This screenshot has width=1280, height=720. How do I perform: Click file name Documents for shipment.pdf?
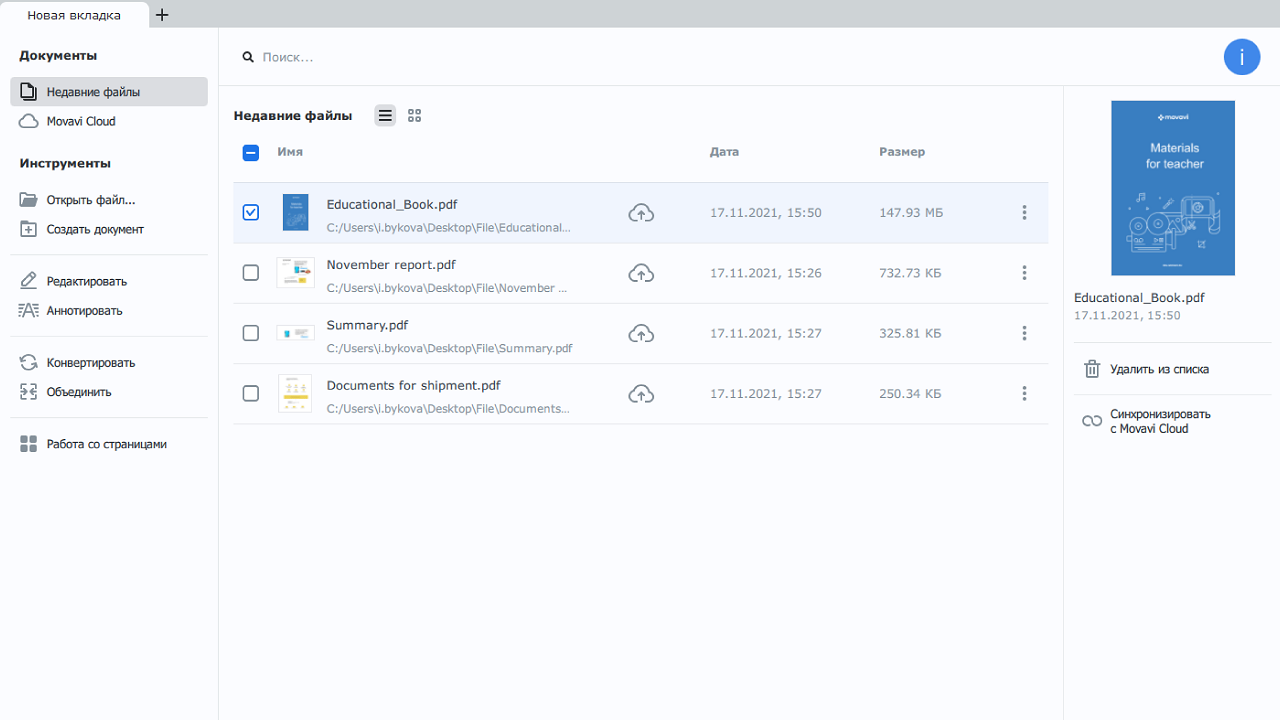[x=413, y=385]
